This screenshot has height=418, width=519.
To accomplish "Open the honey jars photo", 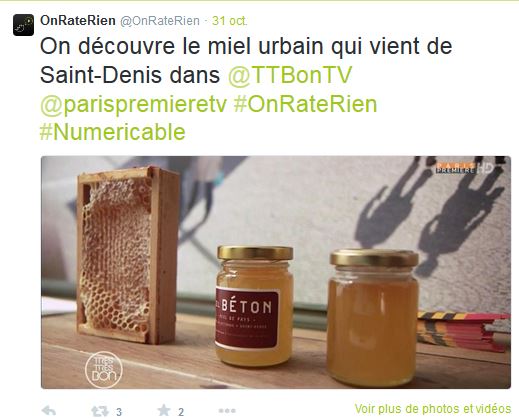I will coord(276,272).
